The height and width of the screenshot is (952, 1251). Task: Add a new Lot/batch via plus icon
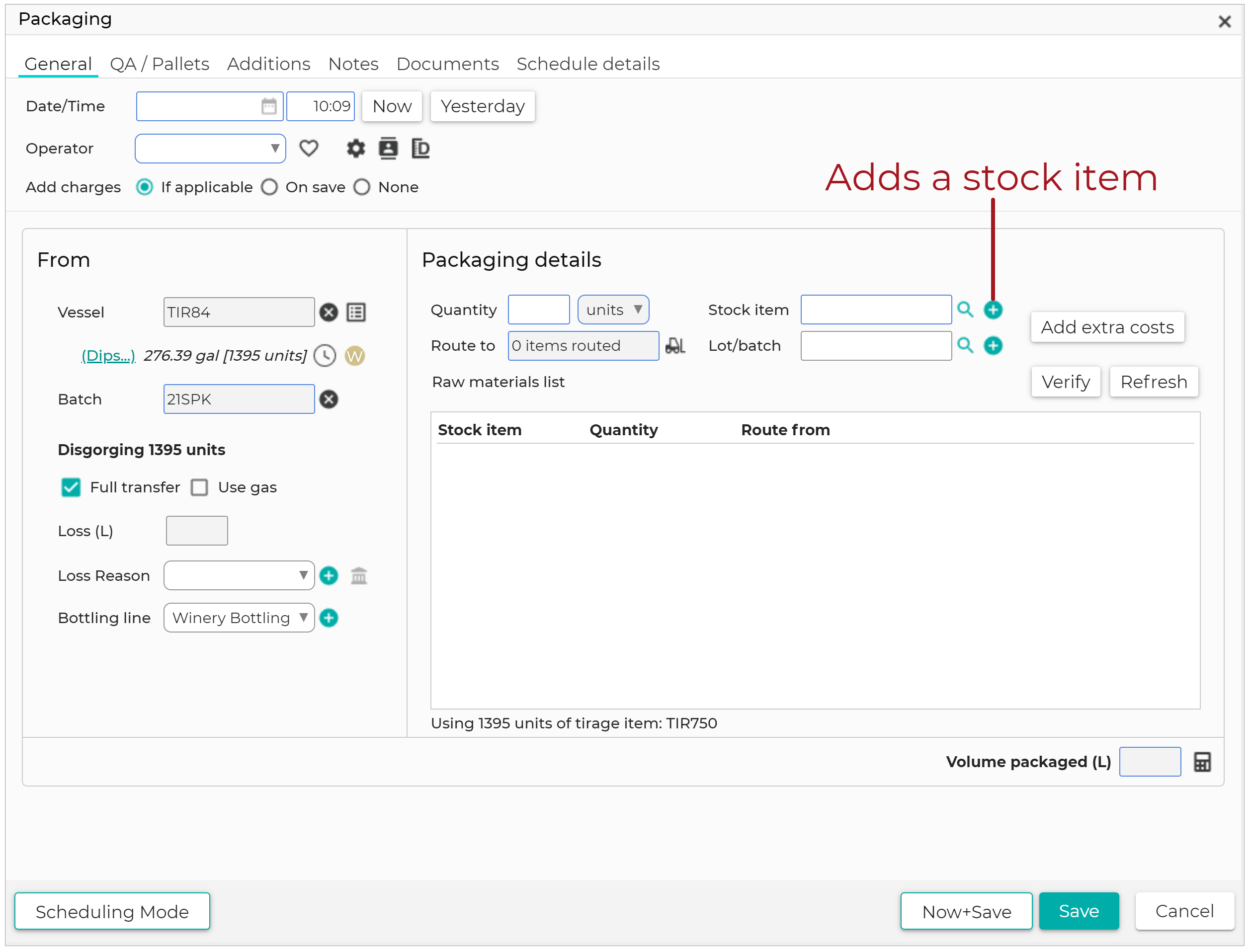[x=993, y=346]
